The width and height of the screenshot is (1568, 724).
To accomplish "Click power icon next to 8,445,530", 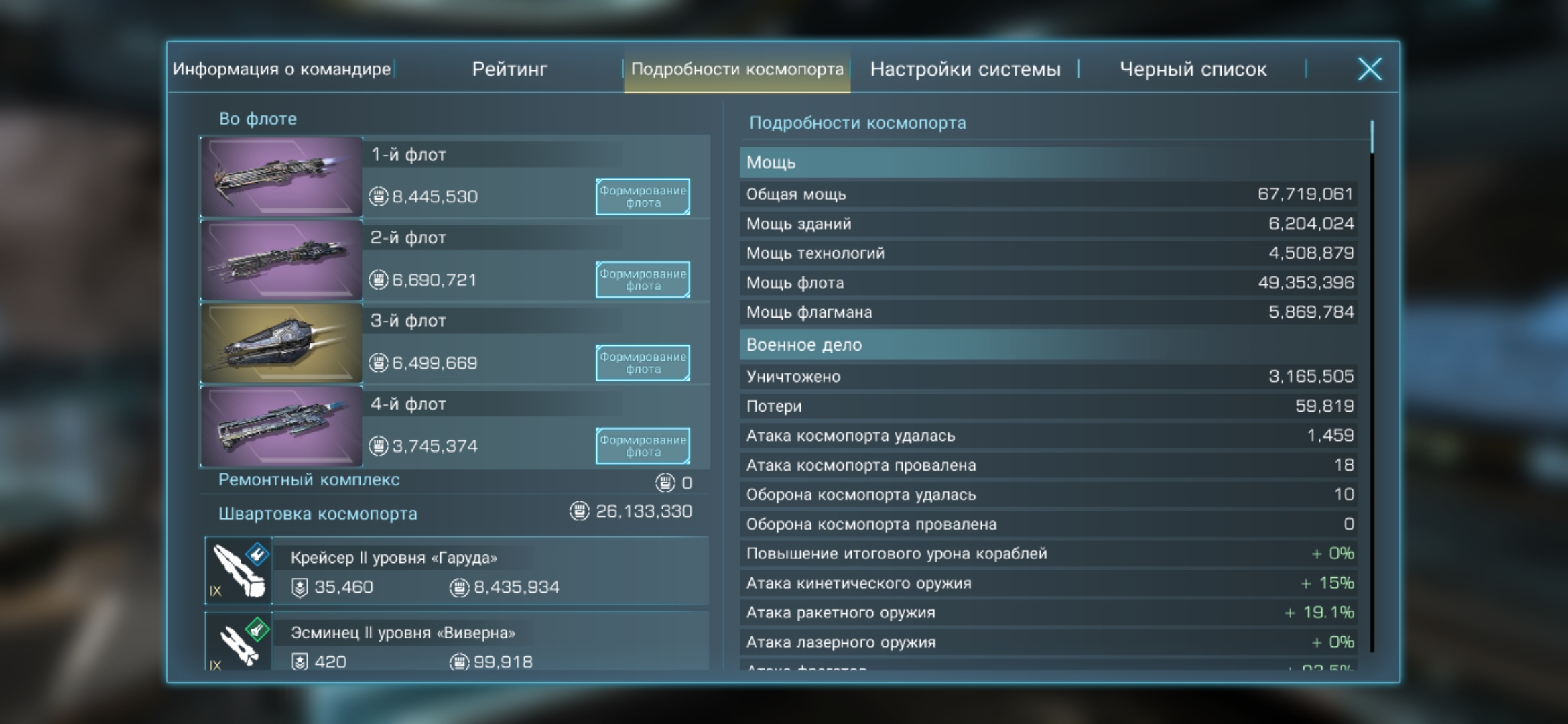I will click(379, 196).
